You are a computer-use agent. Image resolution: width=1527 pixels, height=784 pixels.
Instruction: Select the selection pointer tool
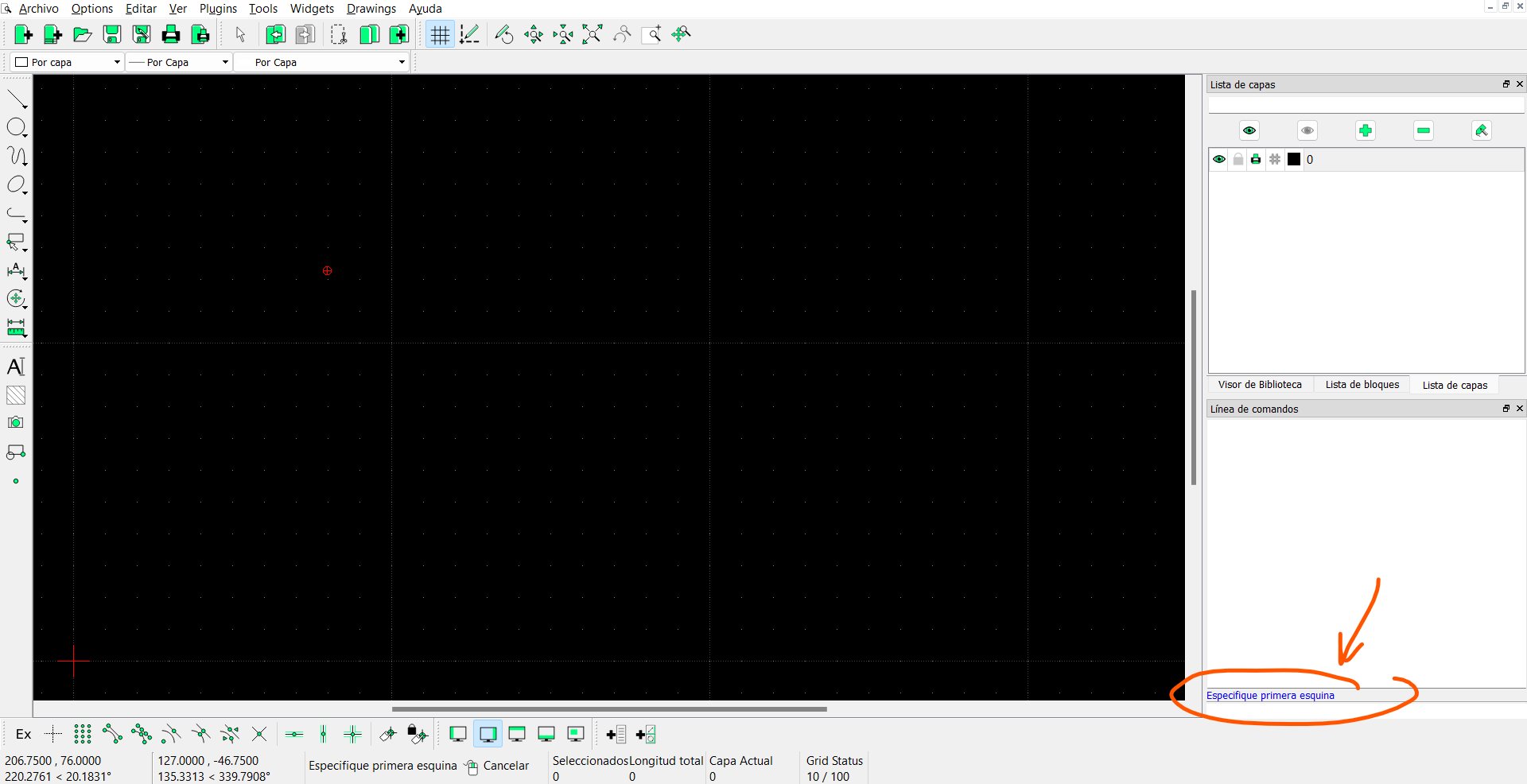[240, 34]
